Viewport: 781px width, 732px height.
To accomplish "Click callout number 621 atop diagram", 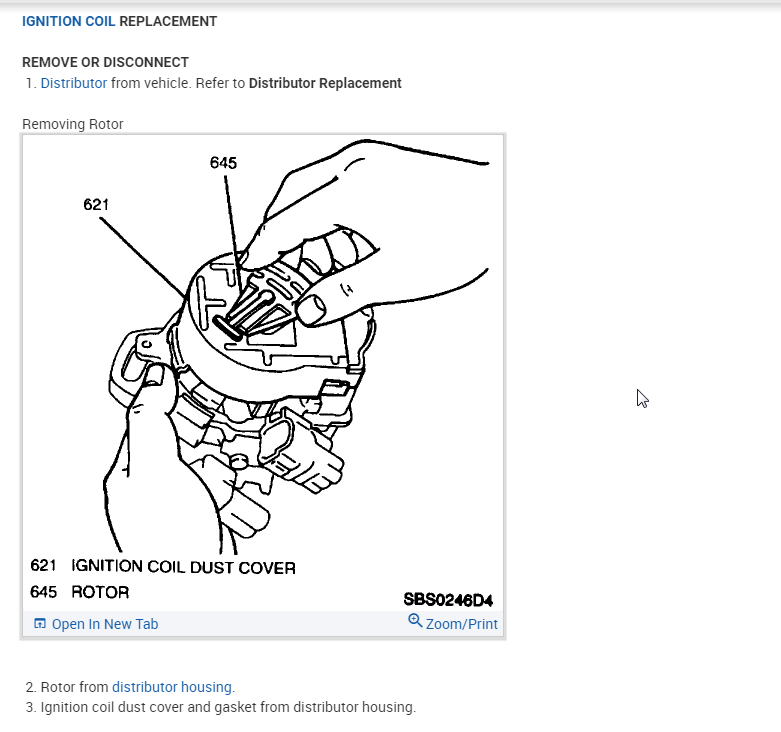I will (96, 205).
